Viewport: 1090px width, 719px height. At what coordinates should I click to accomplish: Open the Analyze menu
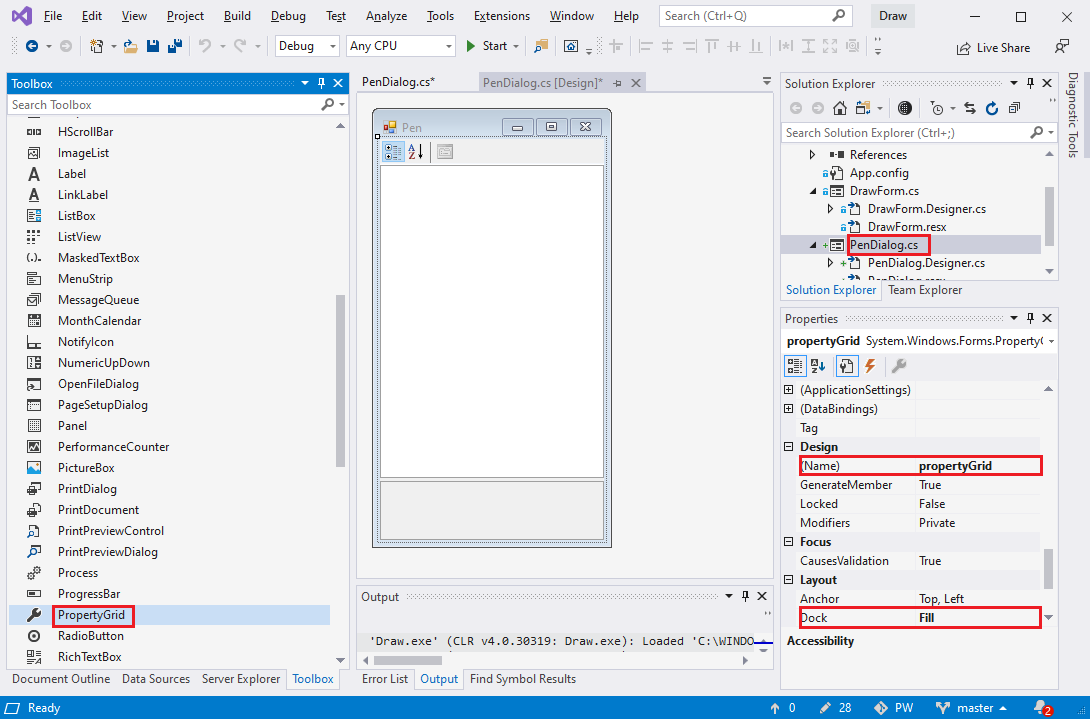coord(386,16)
